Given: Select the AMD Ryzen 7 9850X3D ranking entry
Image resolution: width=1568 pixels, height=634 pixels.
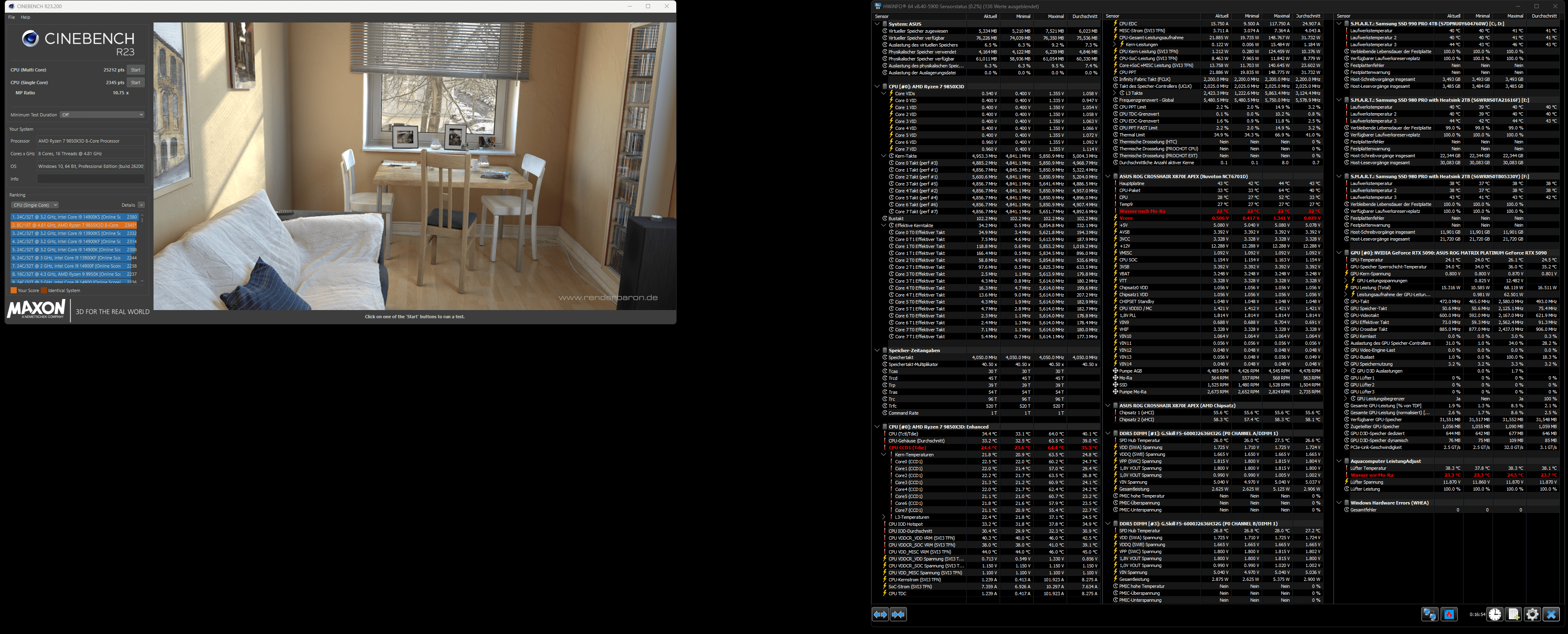Looking at the screenshot, I should pos(73,225).
